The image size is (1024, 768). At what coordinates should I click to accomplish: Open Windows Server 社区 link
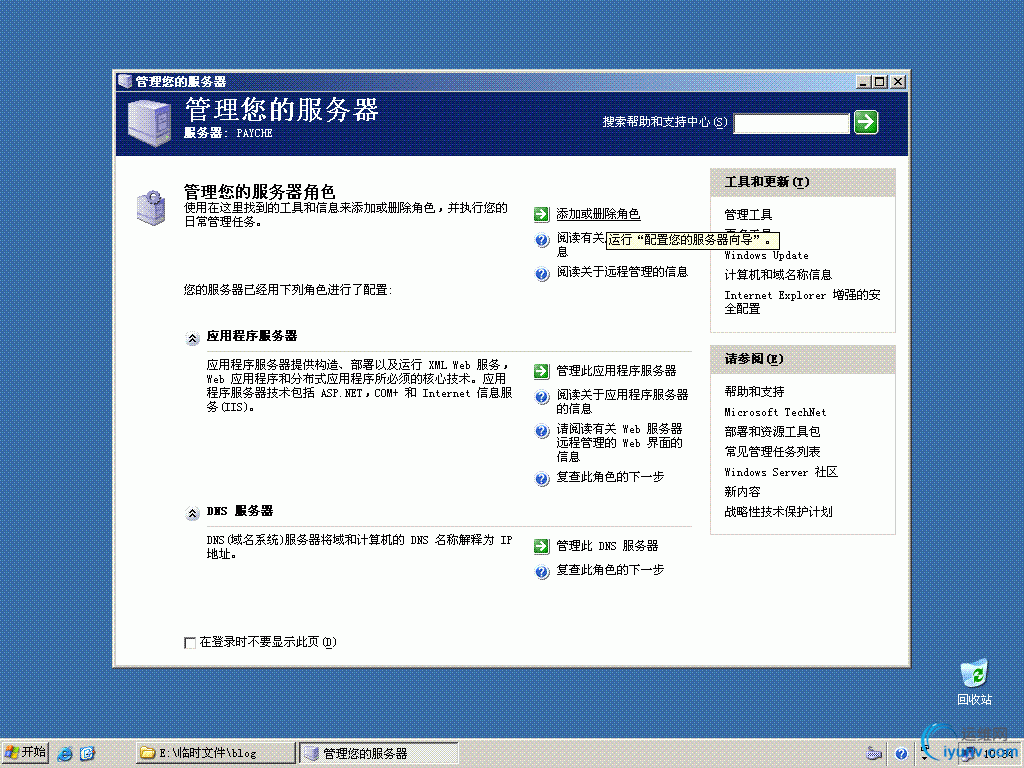point(781,472)
